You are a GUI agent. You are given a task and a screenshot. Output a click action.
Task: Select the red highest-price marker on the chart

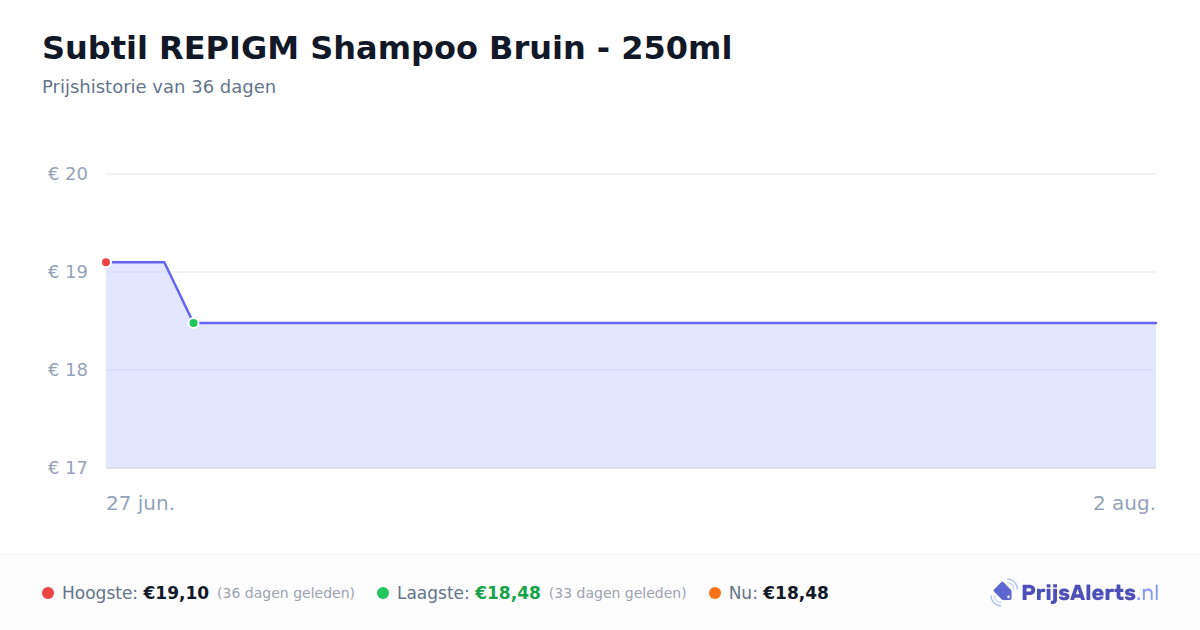(x=106, y=262)
